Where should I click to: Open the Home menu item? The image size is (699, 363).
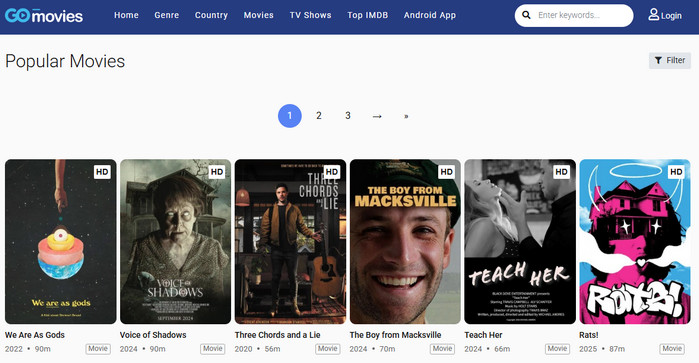point(126,15)
